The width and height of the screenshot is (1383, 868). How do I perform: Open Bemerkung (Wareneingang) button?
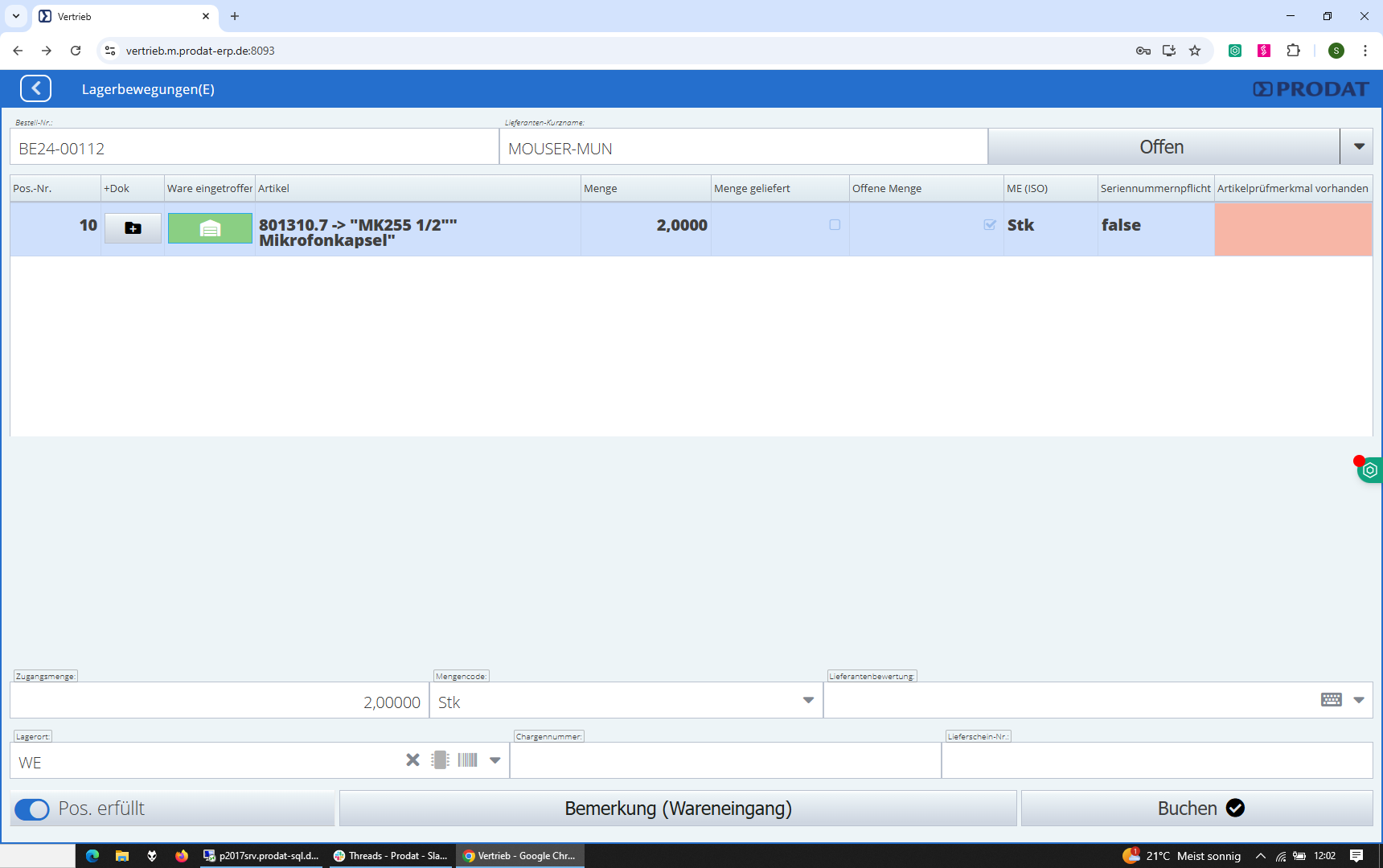point(678,809)
